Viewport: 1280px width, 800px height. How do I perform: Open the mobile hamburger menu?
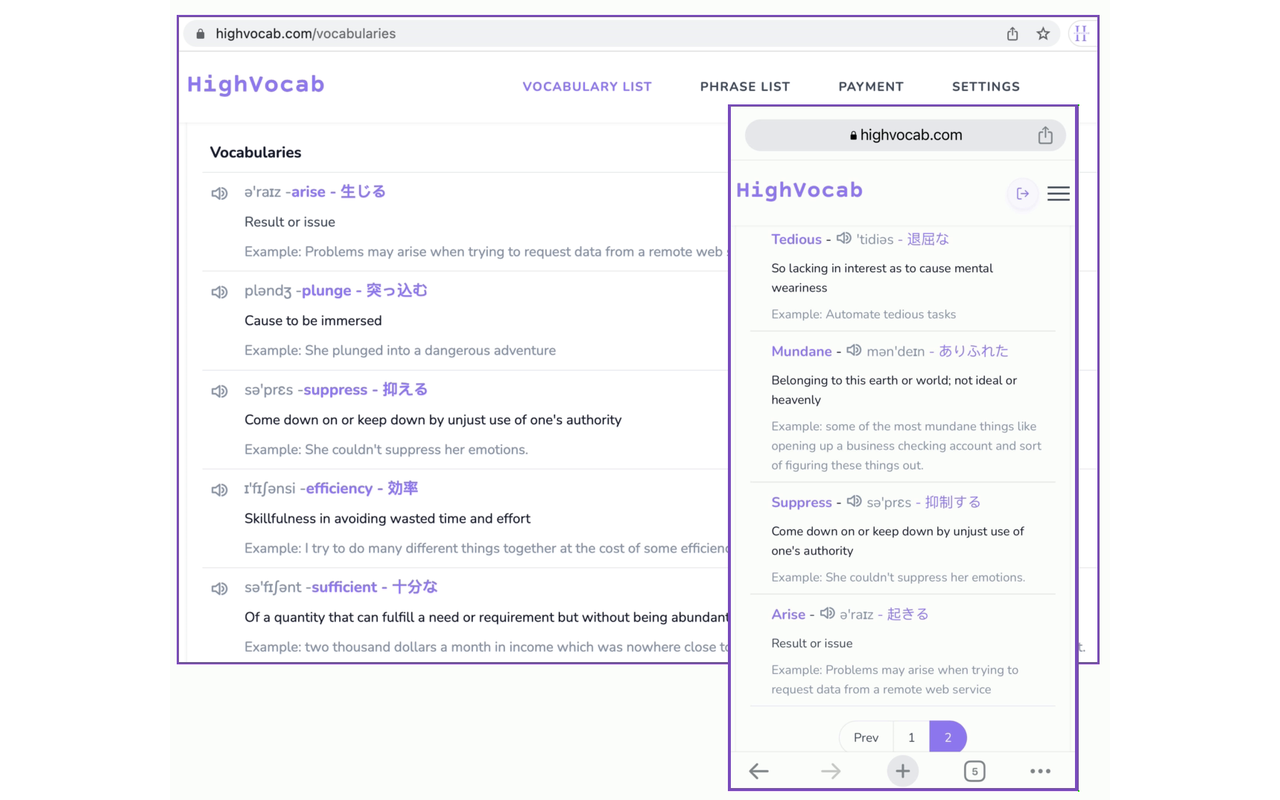(1058, 194)
